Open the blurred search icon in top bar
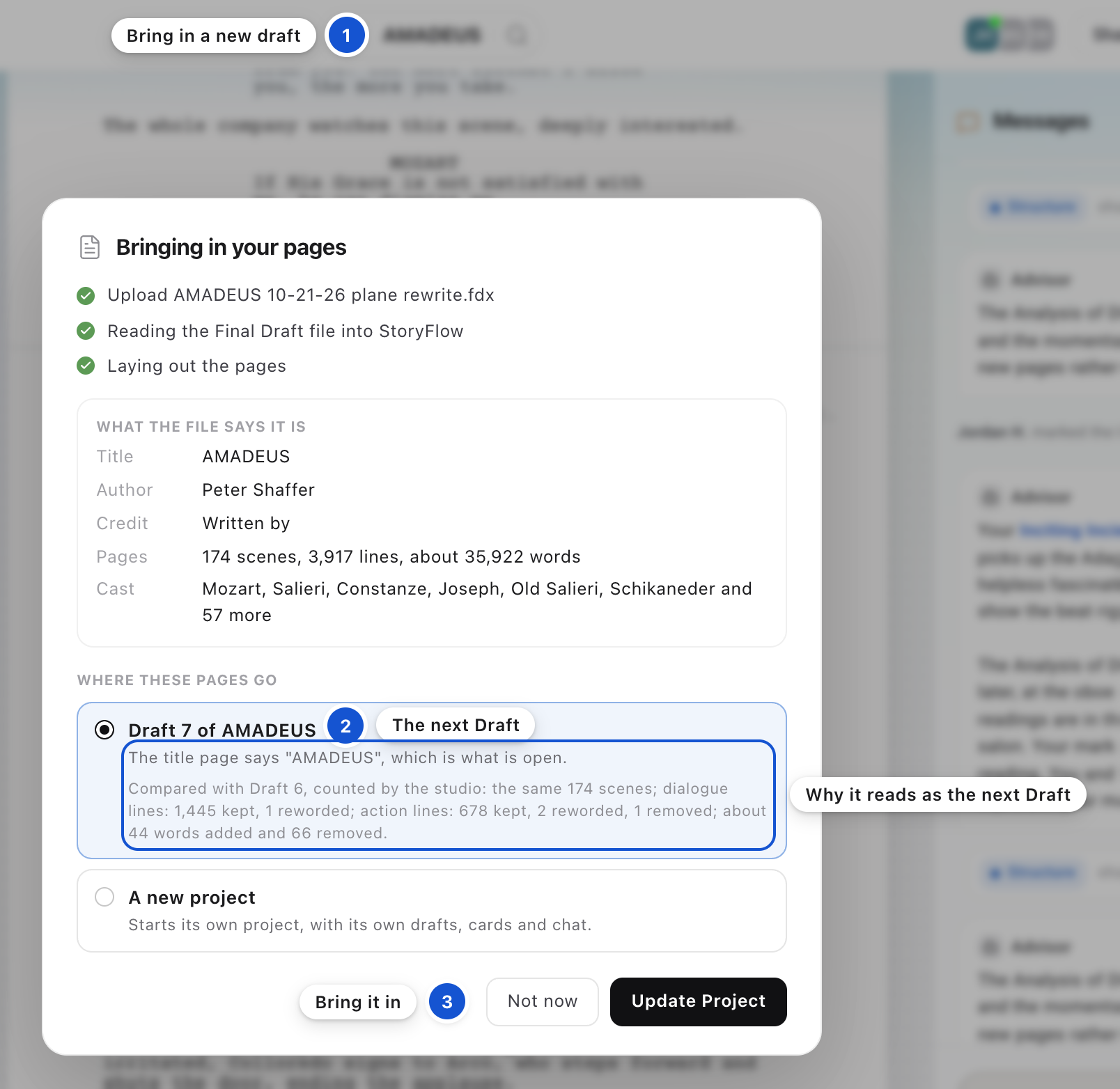The image size is (1120, 1089). (518, 35)
